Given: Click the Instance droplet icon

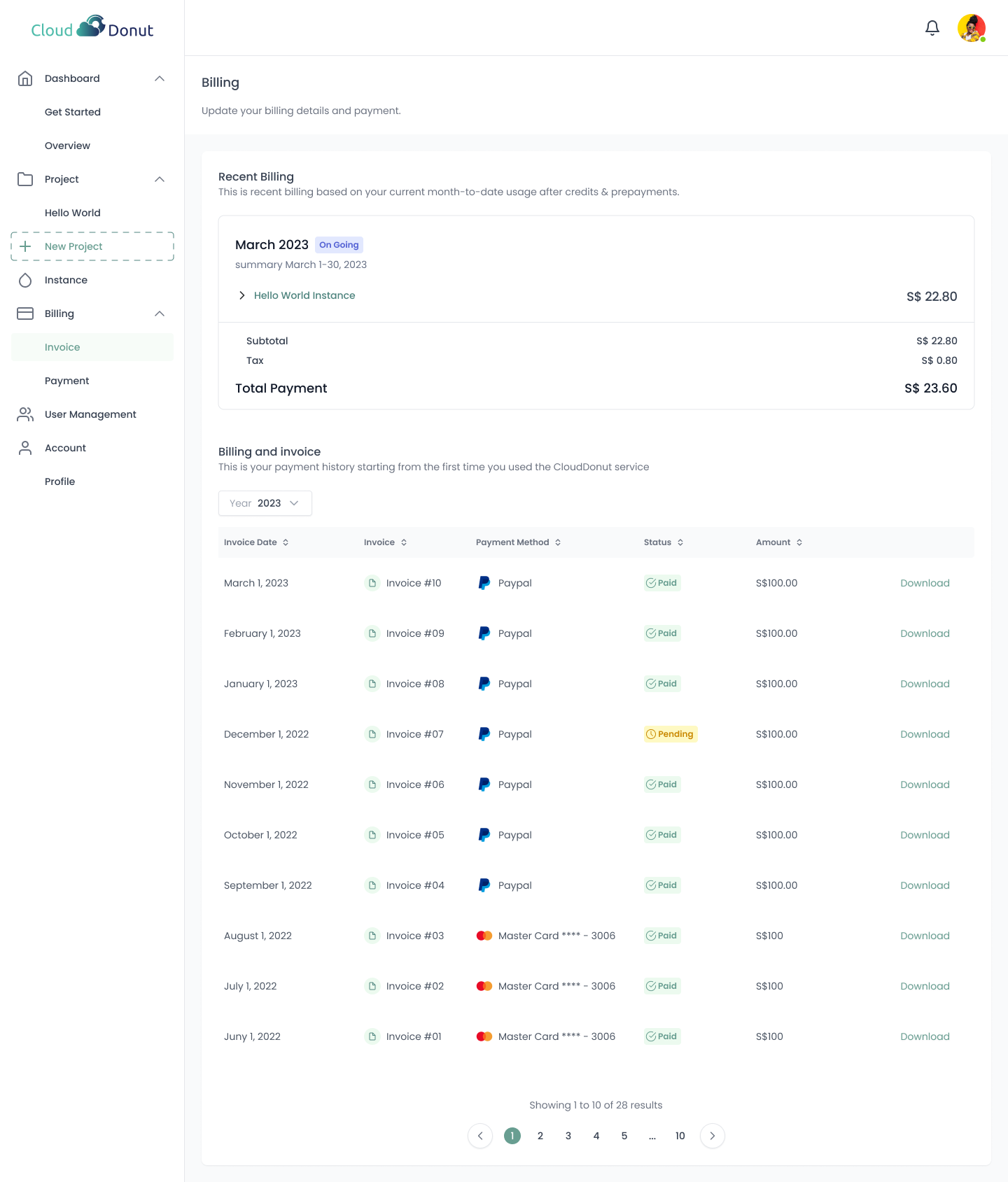Looking at the screenshot, I should pyautogui.click(x=25, y=280).
